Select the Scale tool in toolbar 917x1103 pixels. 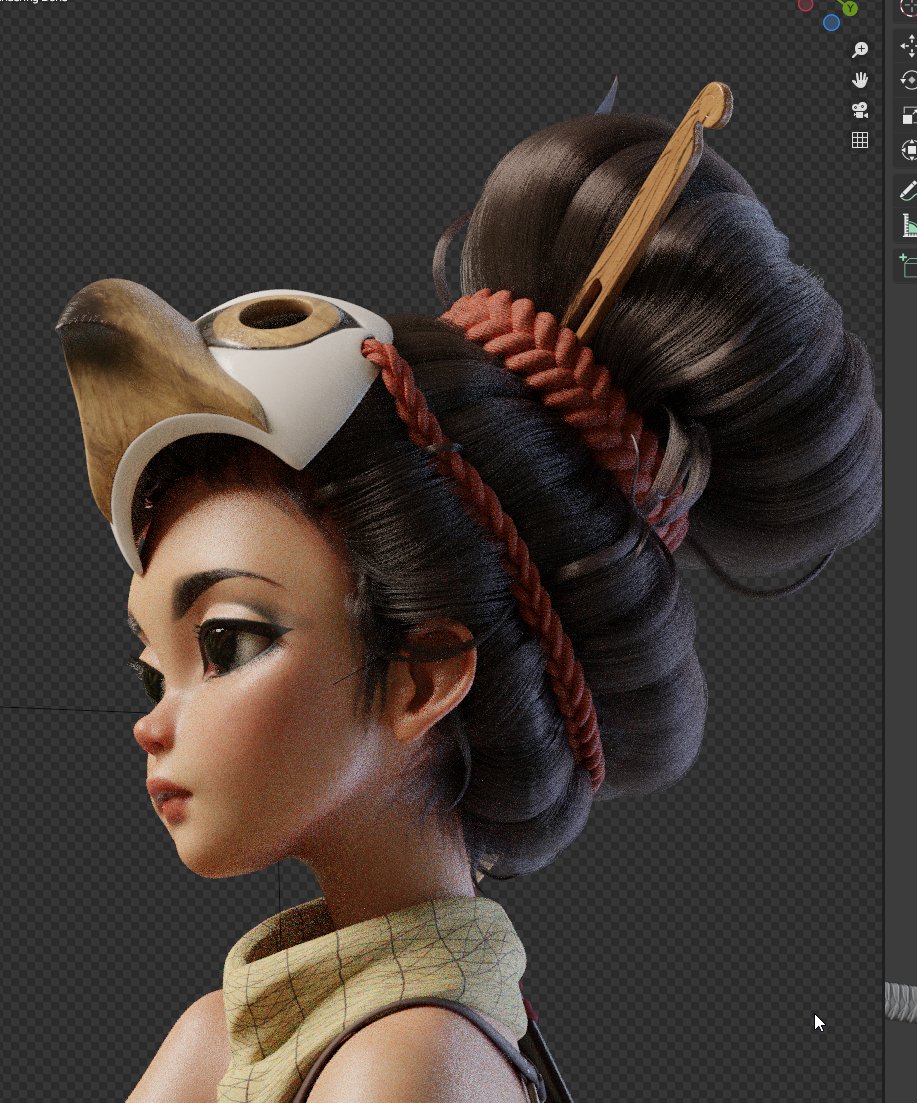click(x=909, y=115)
